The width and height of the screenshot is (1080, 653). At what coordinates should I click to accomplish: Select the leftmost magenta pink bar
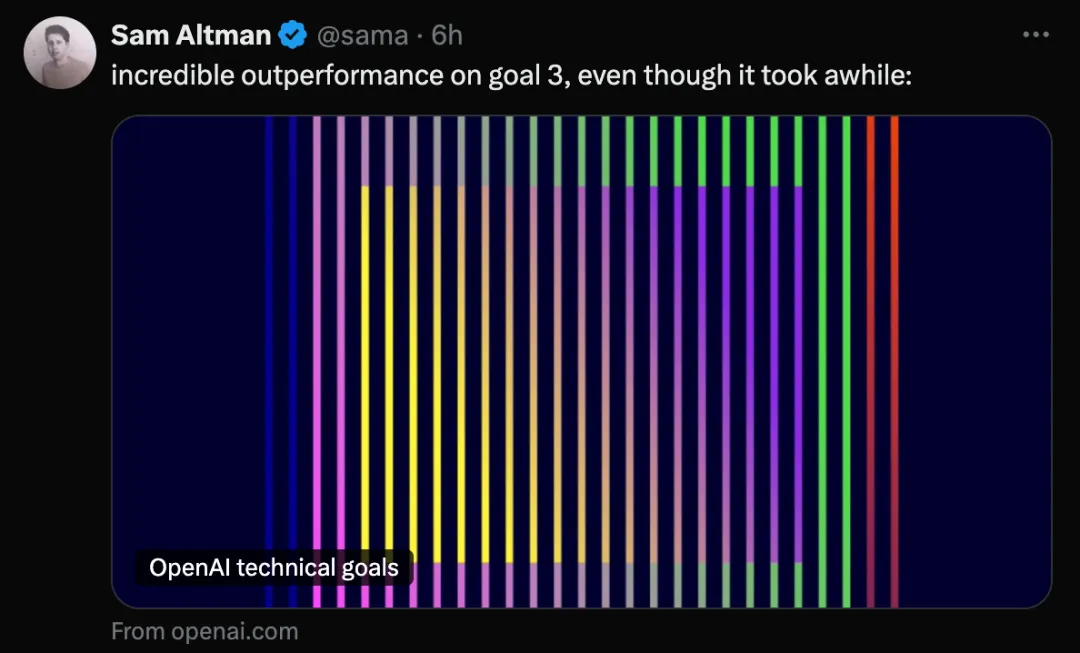click(317, 362)
